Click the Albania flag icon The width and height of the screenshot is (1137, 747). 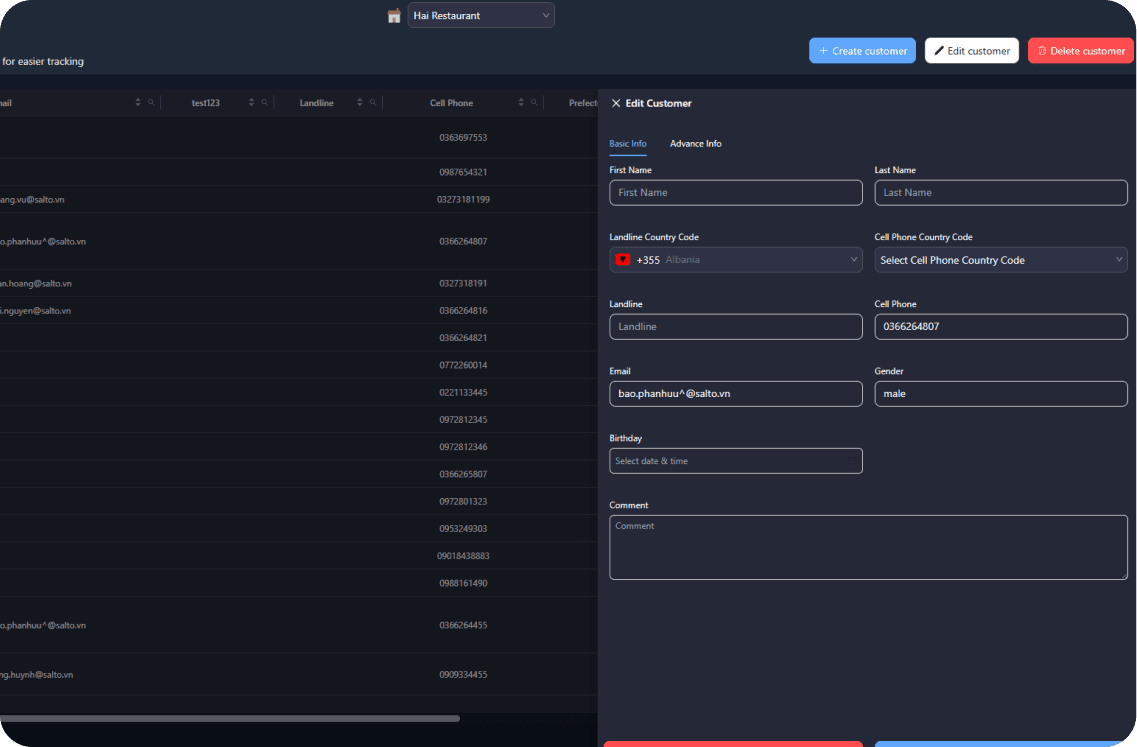click(x=623, y=260)
